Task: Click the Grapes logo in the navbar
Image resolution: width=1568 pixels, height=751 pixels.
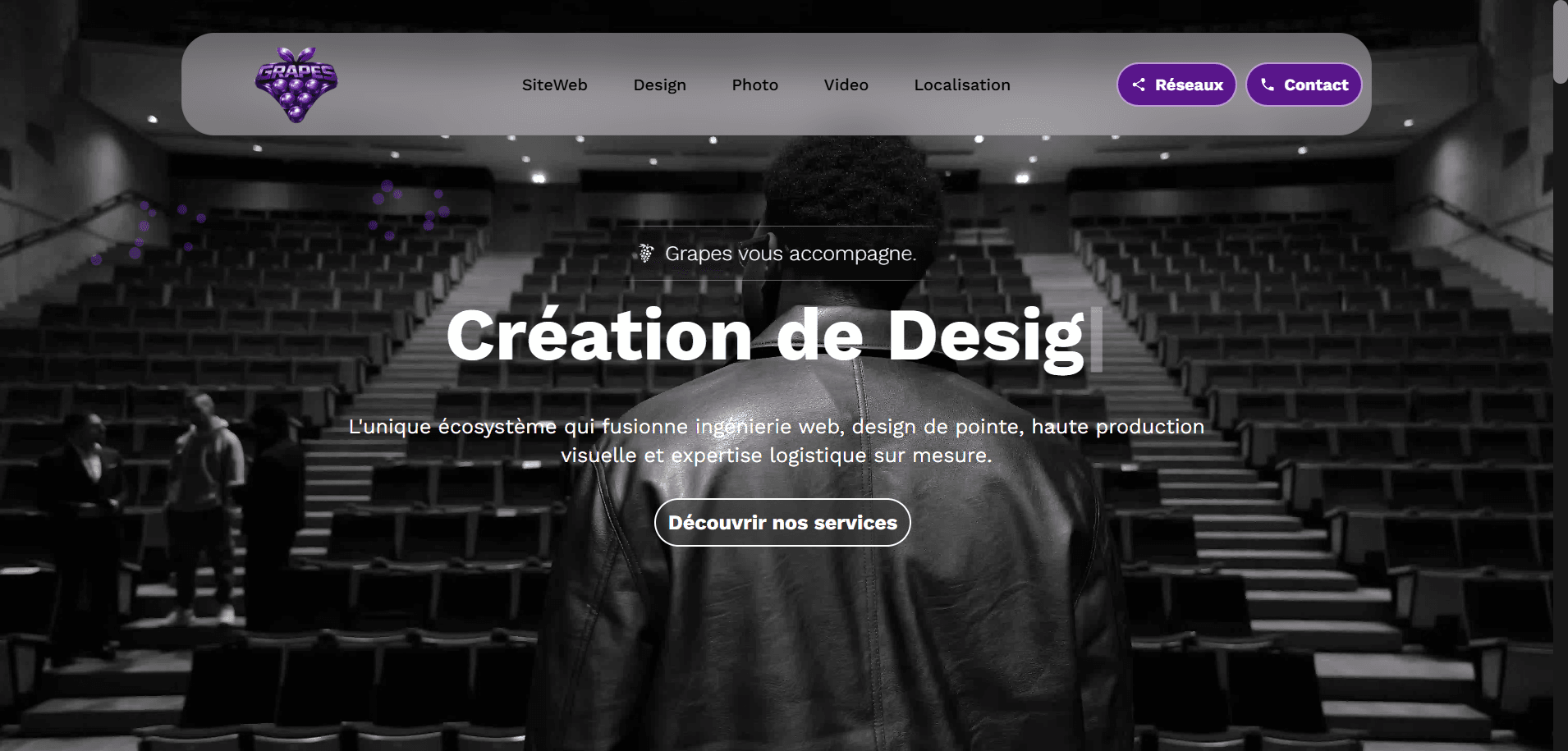Action: pyautogui.click(x=296, y=85)
